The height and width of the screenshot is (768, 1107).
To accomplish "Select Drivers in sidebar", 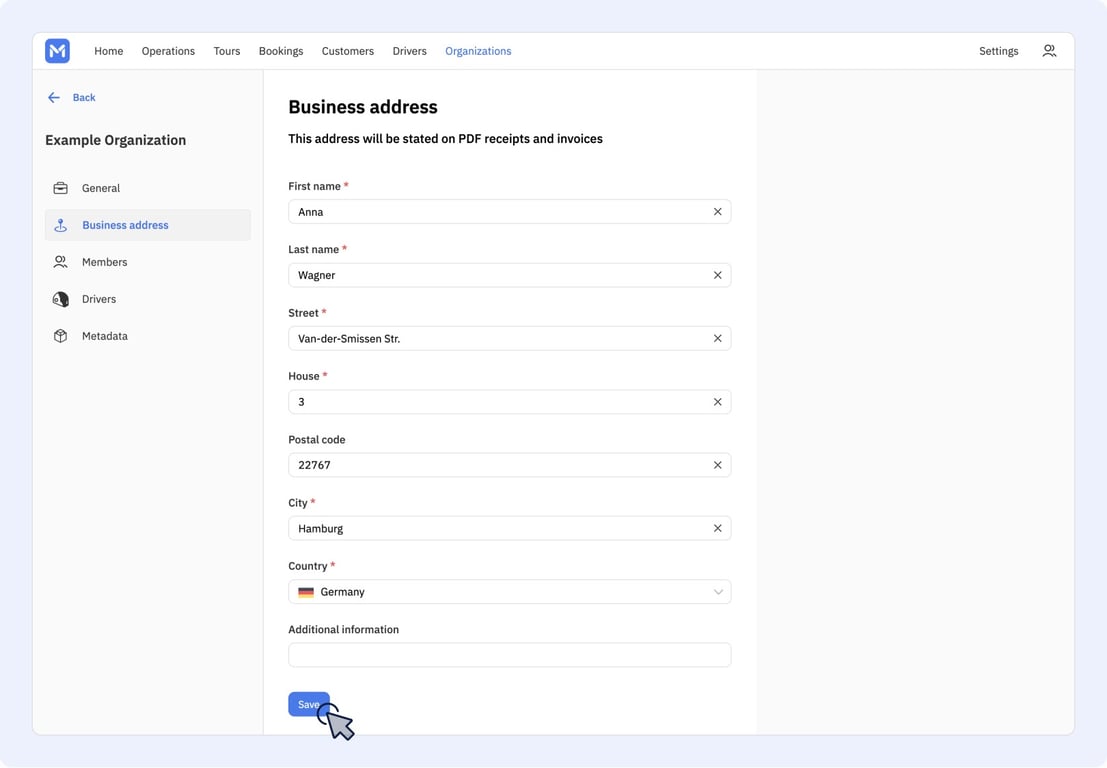I will (148, 299).
